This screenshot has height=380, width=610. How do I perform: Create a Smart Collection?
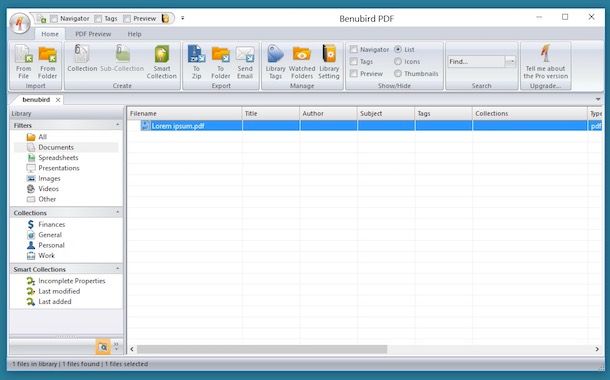[162, 62]
